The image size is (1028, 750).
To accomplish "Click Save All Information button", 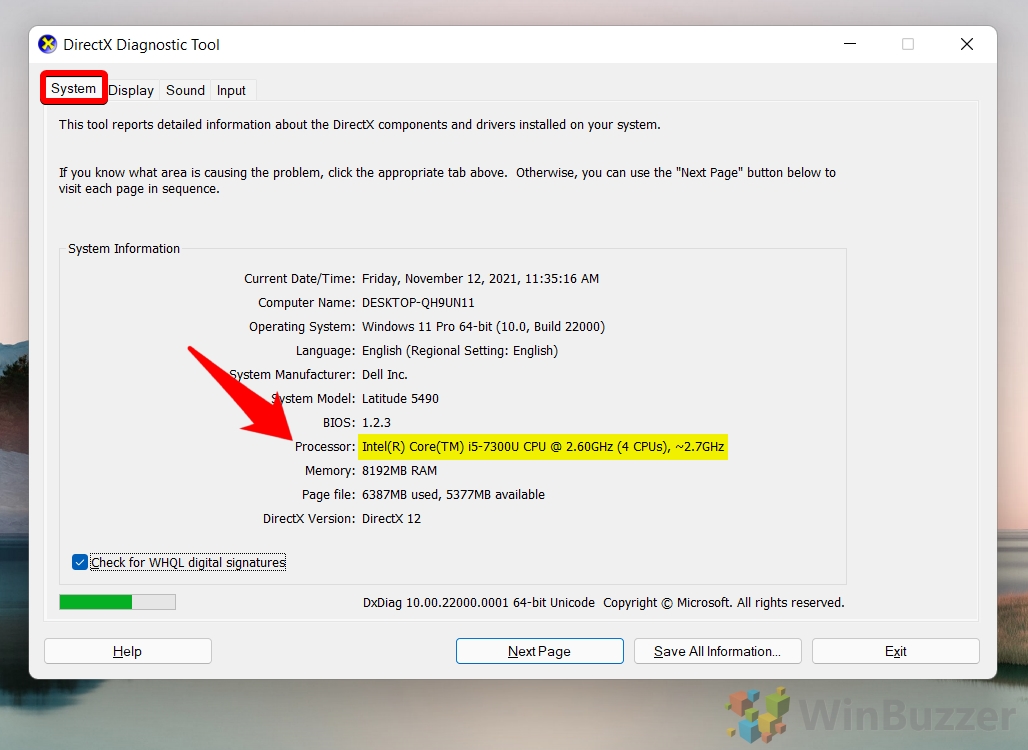I will click(x=717, y=651).
